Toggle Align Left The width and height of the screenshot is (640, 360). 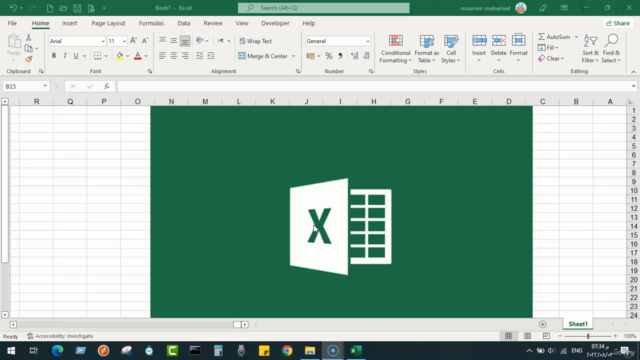[x=162, y=56]
